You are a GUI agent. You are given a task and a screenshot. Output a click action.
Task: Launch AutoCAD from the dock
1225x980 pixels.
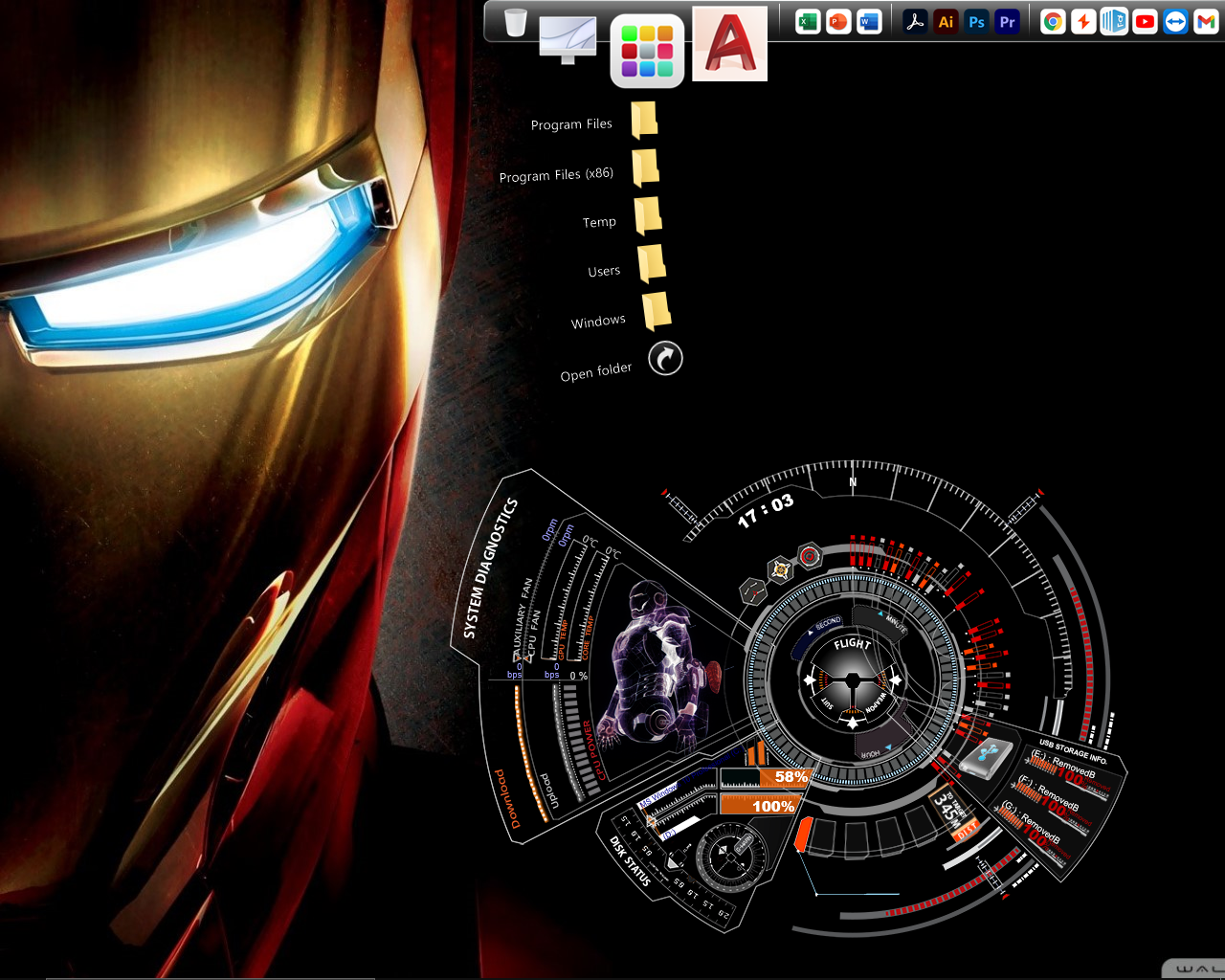pos(730,44)
